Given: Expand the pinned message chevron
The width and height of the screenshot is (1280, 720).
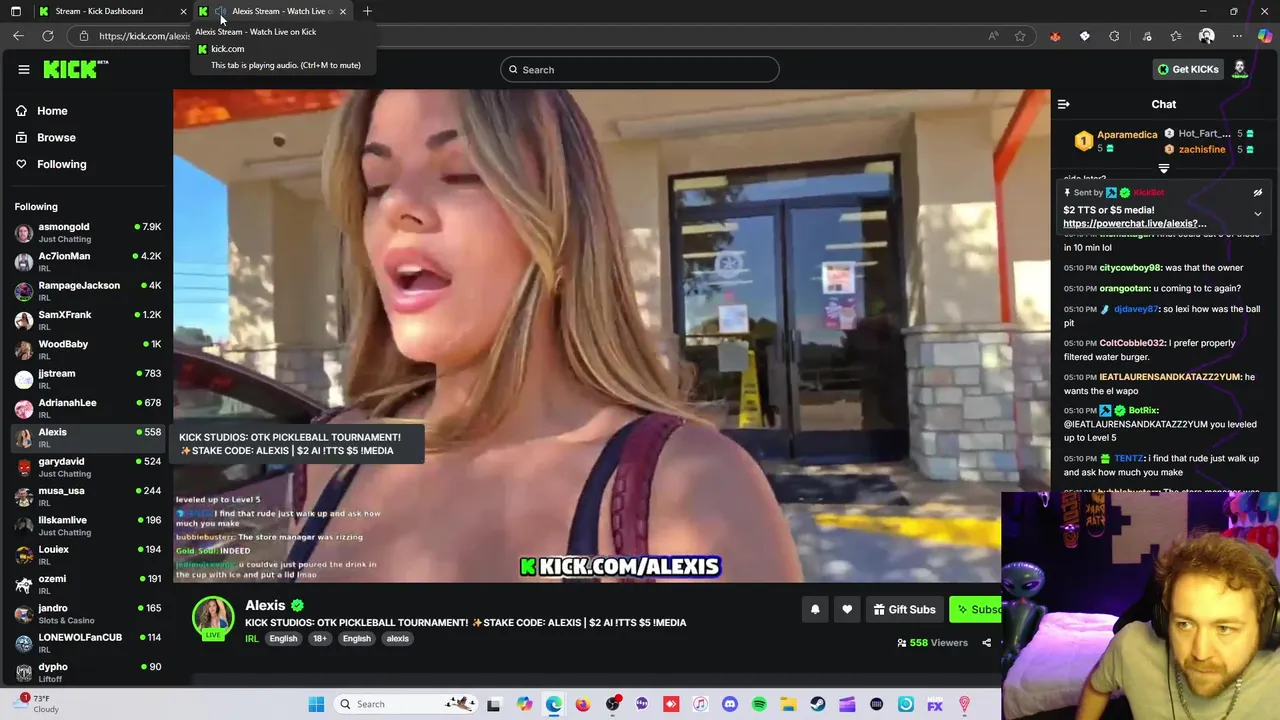Looking at the screenshot, I should tap(1258, 214).
